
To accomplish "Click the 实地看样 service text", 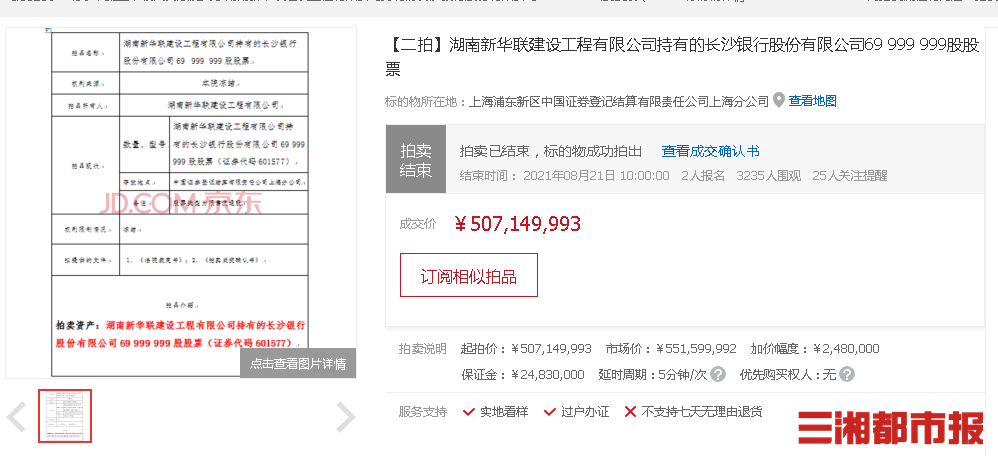I will pyautogui.click(x=504, y=412).
